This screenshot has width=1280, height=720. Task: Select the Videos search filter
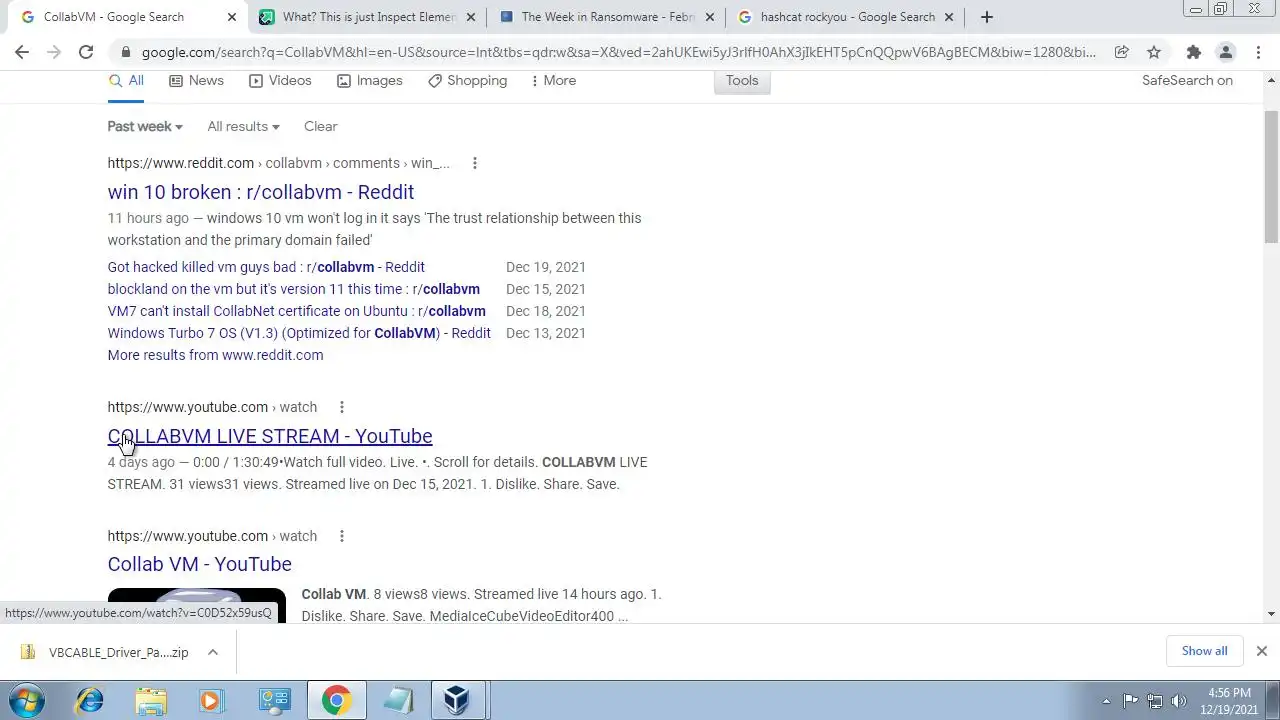280,80
